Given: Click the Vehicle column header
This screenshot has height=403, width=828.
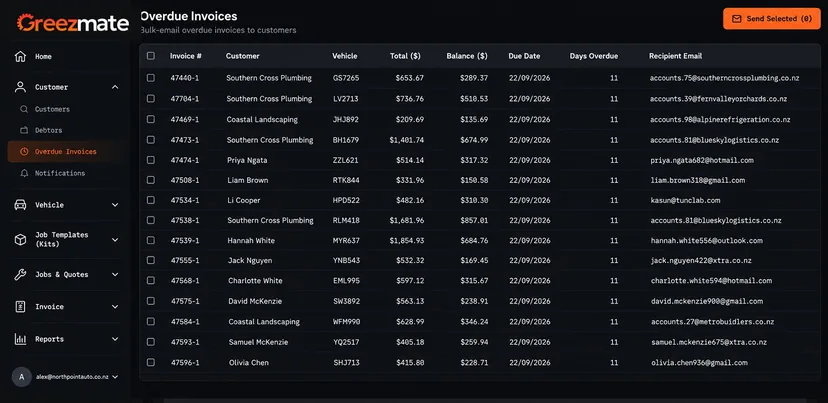Looking at the screenshot, I should point(345,56).
